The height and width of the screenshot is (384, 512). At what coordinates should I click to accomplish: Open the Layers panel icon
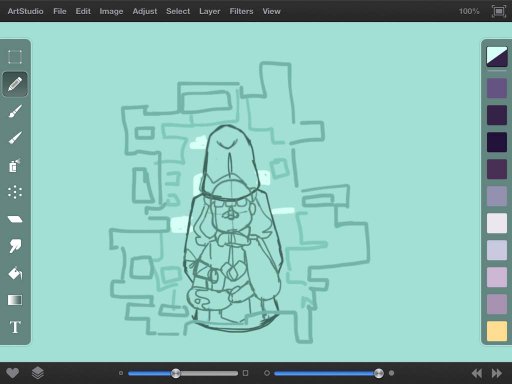click(38, 373)
